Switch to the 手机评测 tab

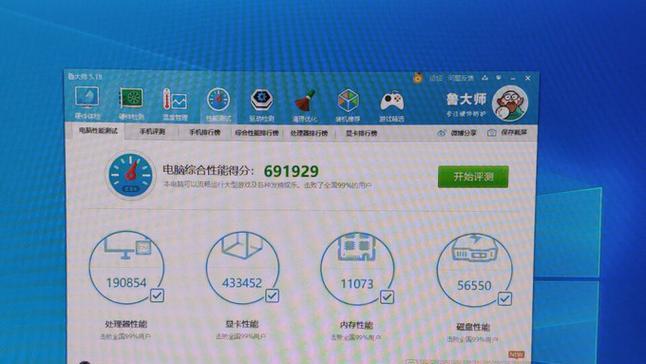click(152, 132)
